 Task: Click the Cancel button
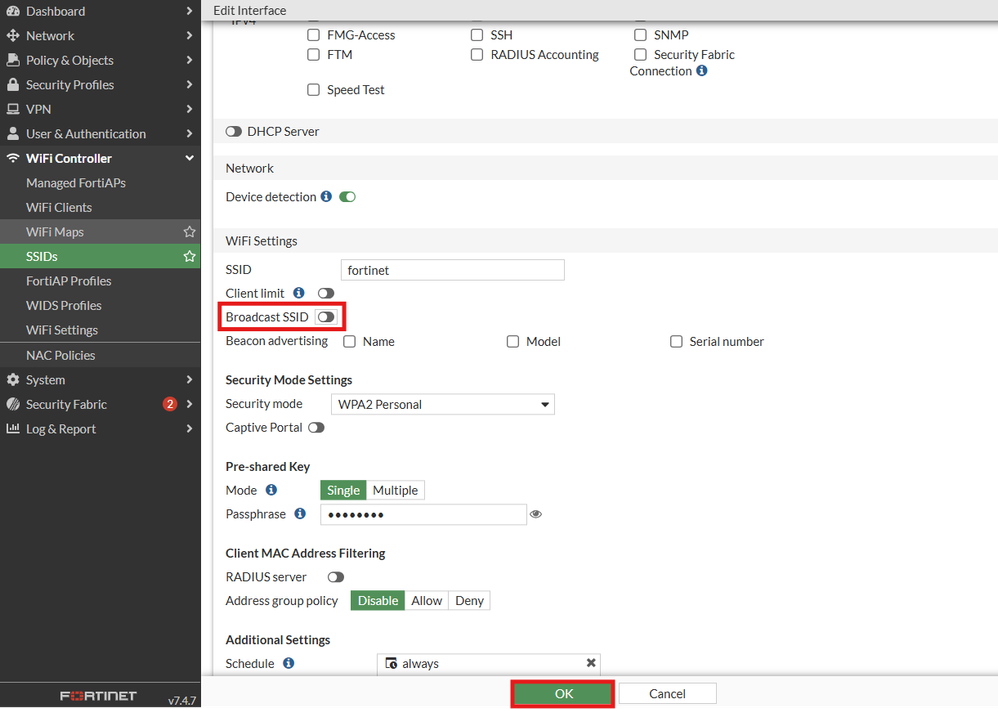coord(667,694)
